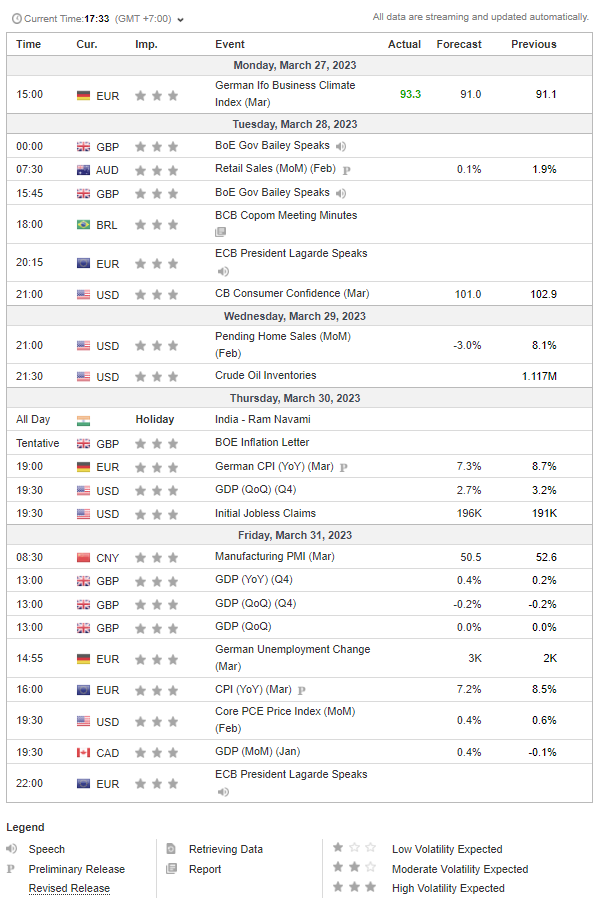This screenshot has height=906, width=606.
Task: Click the Revised Release legend link
Action: [x=69, y=888]
